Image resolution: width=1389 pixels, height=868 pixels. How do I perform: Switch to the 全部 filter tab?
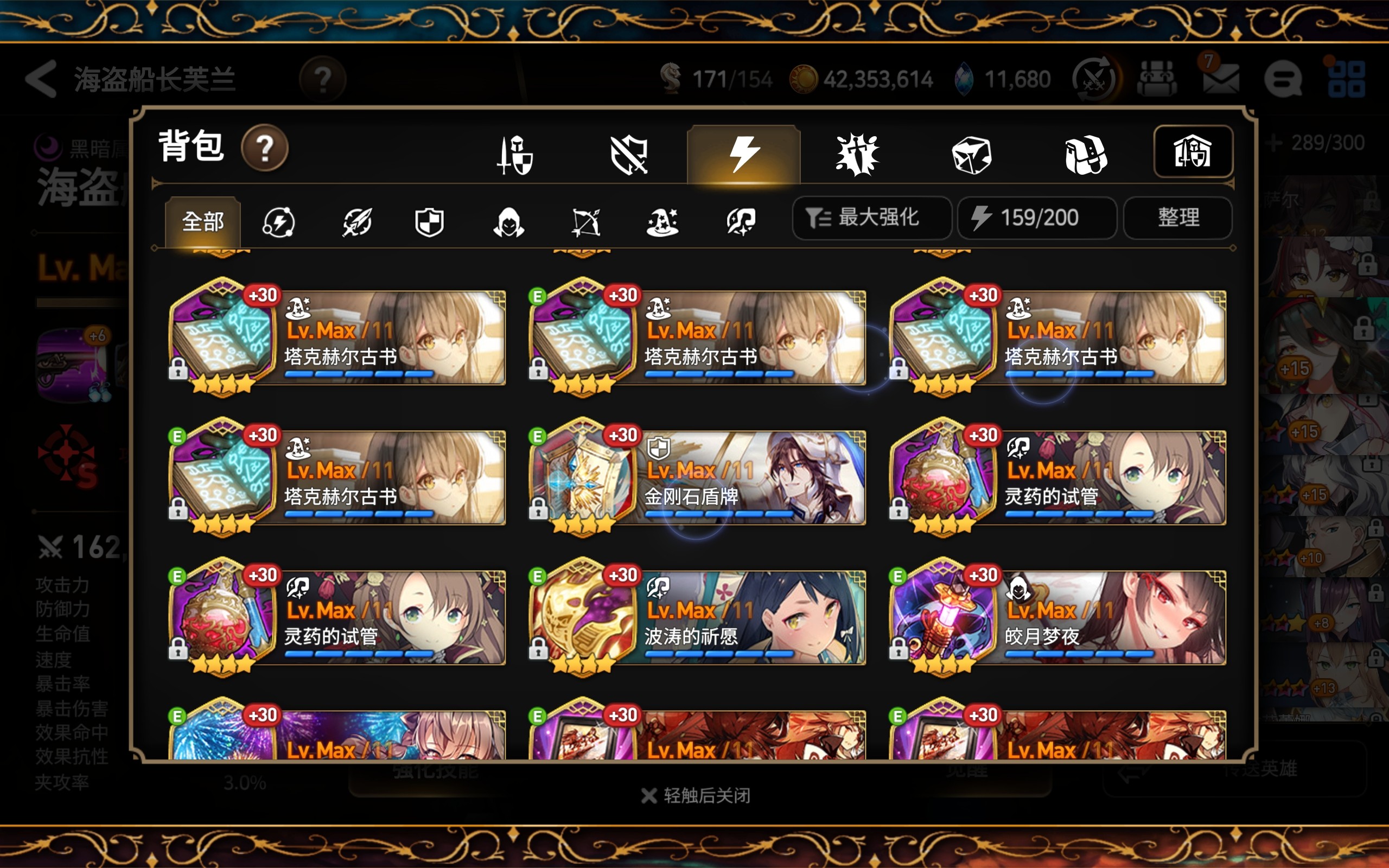(202, 221)
